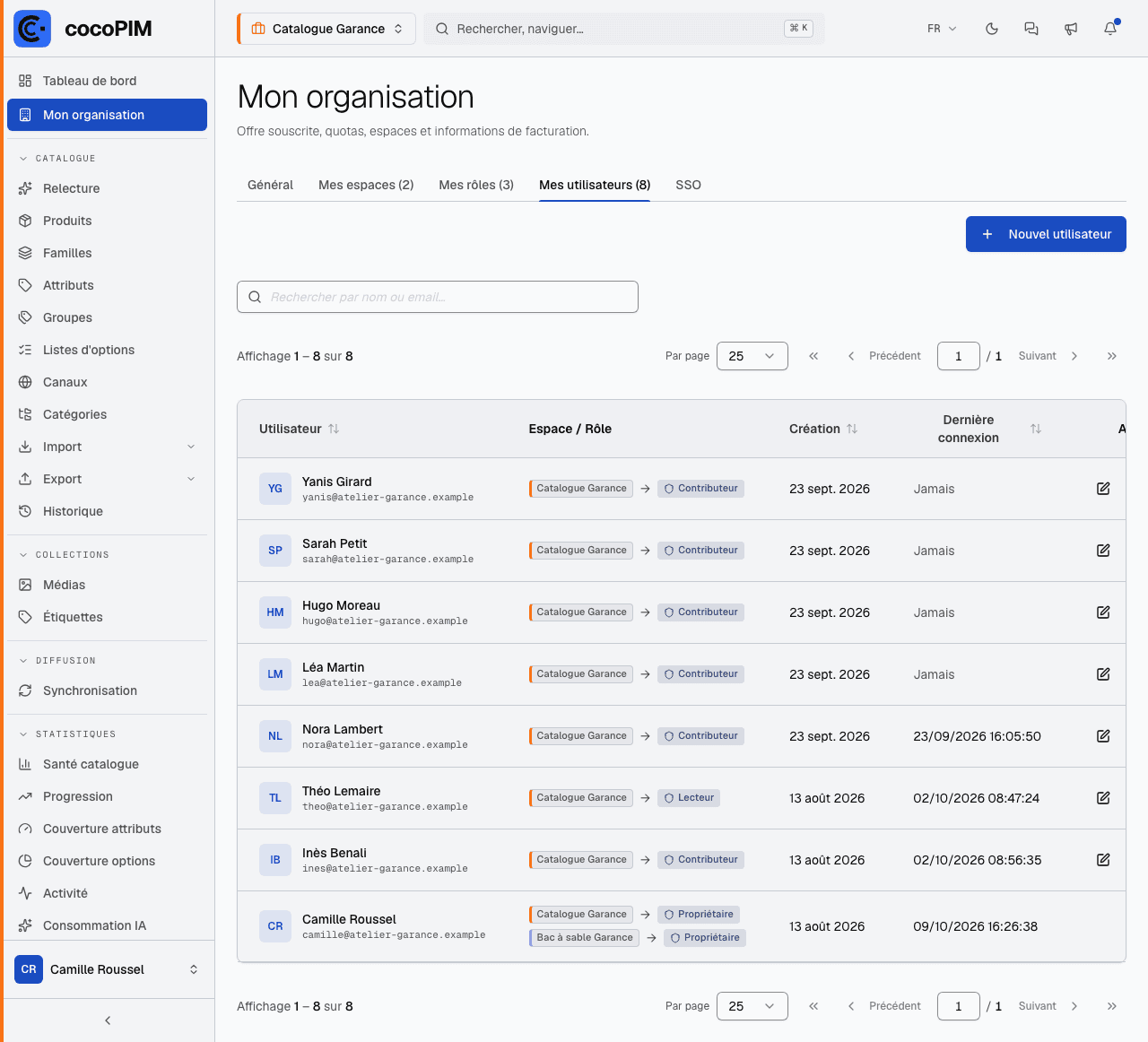Click the cocoPIM logo
Image resolution: width=1148 pixels, height=1042 pixels.
tap(83, 29)
